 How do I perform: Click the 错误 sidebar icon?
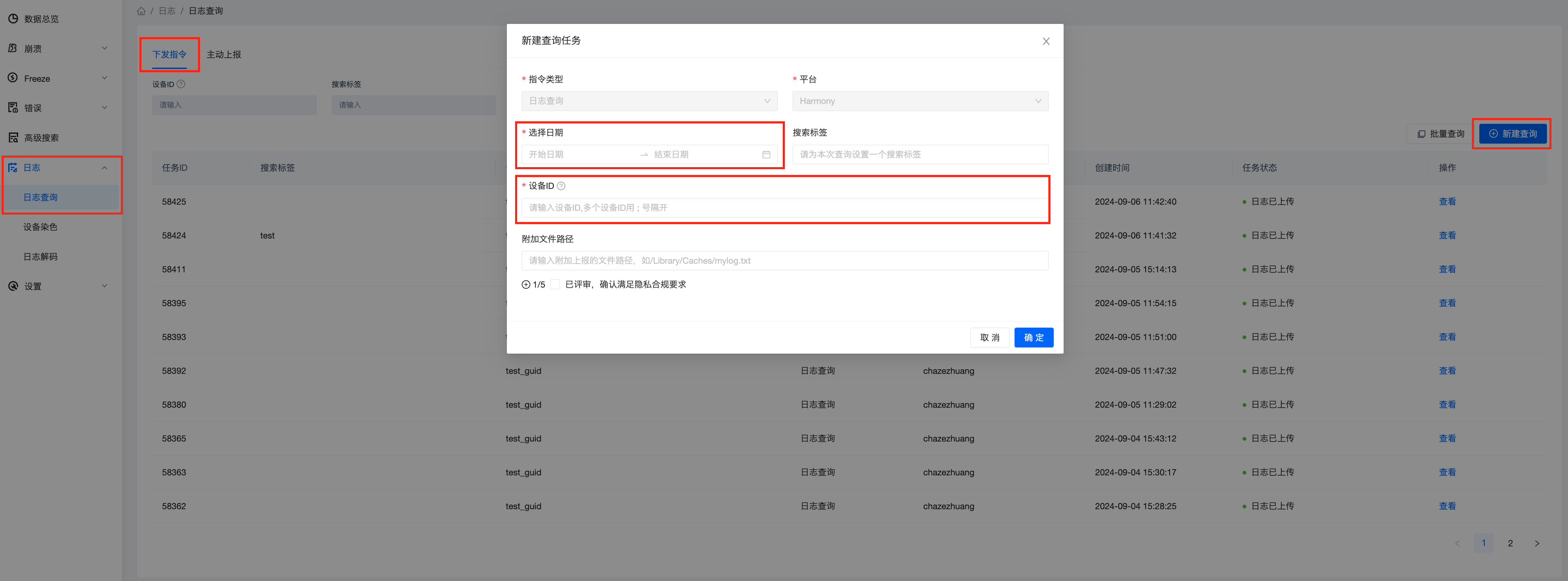tap(13, 108)
